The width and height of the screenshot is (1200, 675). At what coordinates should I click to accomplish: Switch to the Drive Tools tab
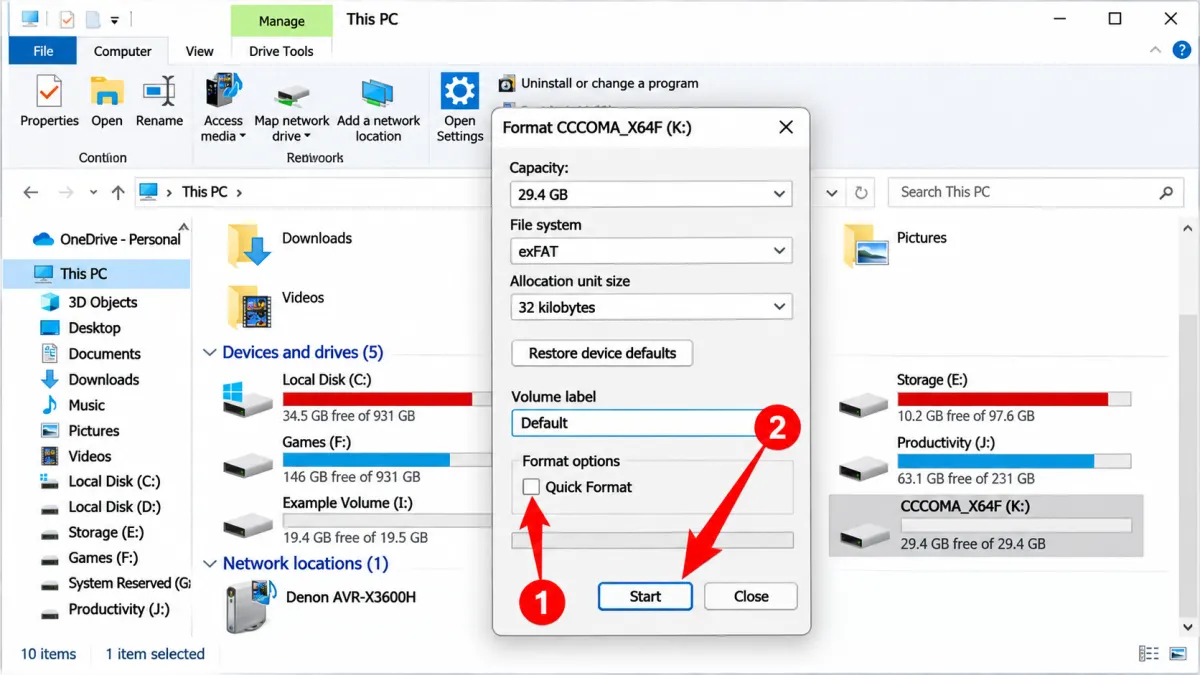[281, 51]
